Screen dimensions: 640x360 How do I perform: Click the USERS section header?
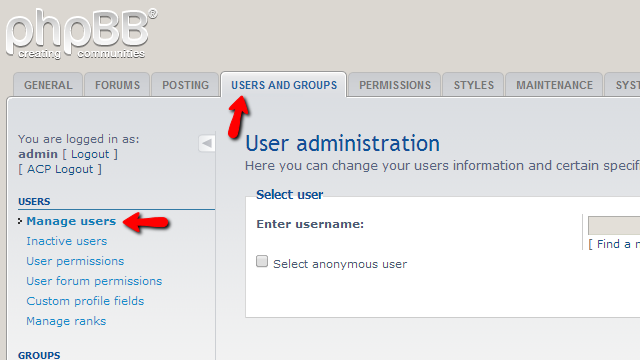[x=34, y=202]
